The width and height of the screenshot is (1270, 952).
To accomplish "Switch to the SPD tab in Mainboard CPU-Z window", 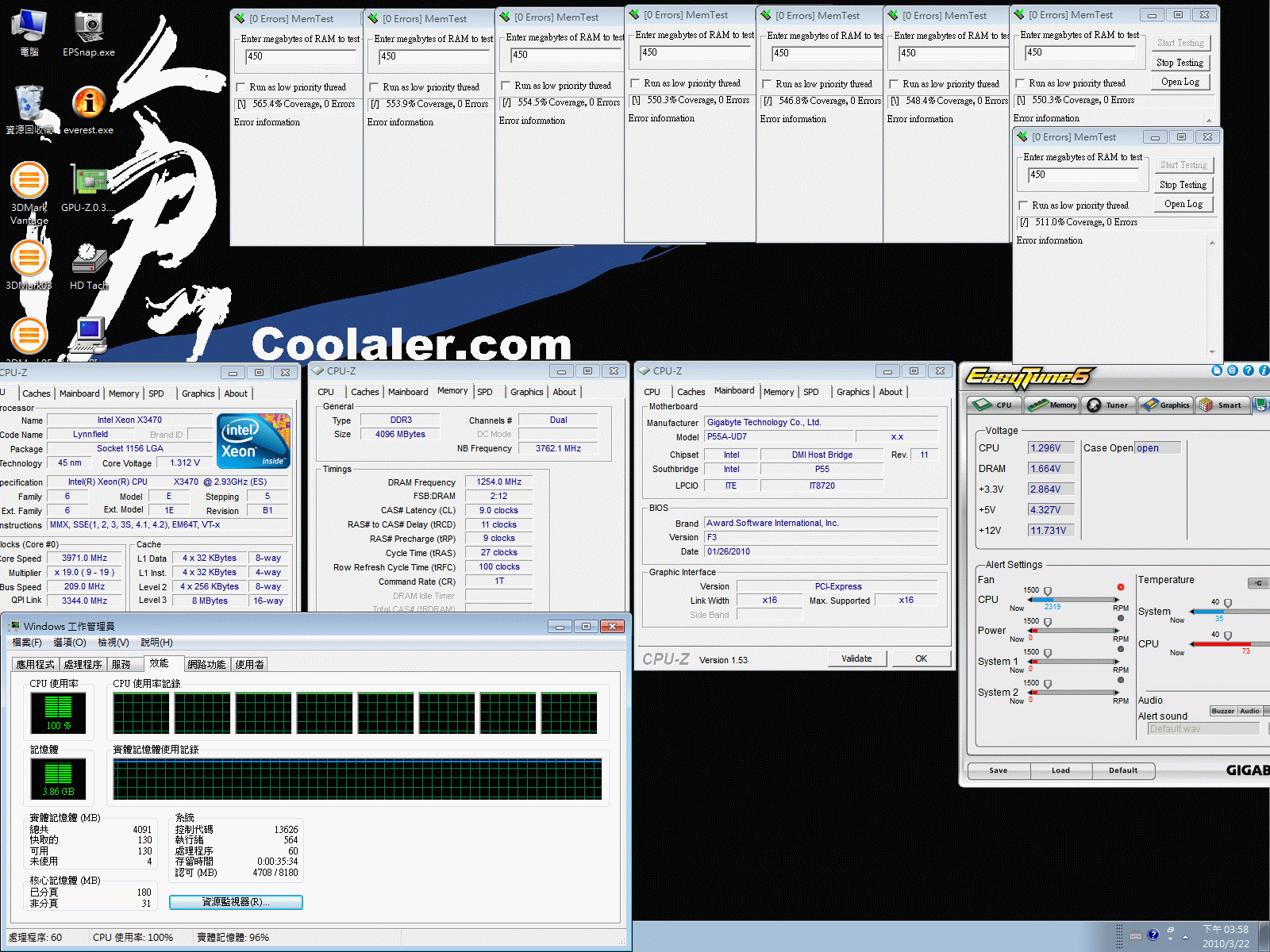I will (x=811, y=392).
